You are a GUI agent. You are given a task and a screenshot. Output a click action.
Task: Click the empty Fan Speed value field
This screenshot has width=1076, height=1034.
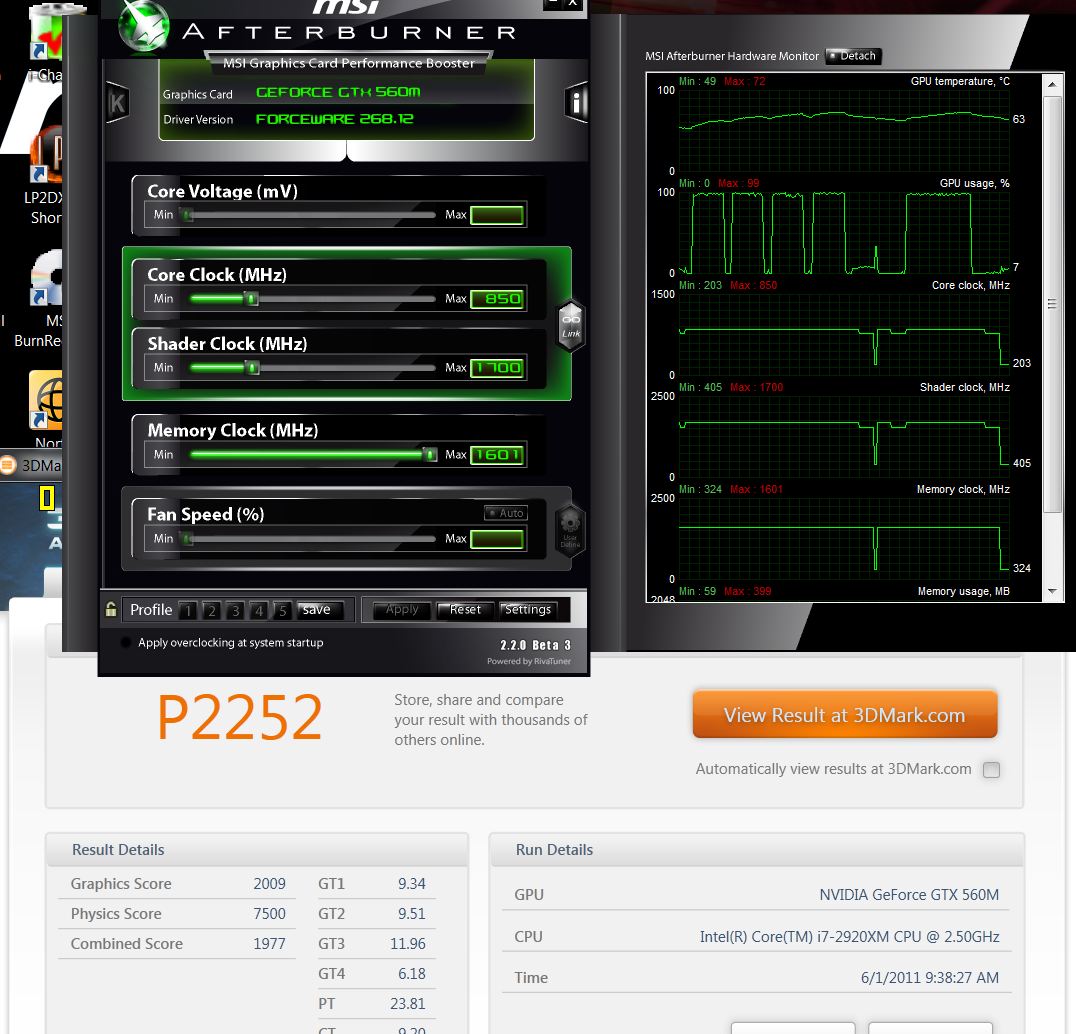[498, 539]
